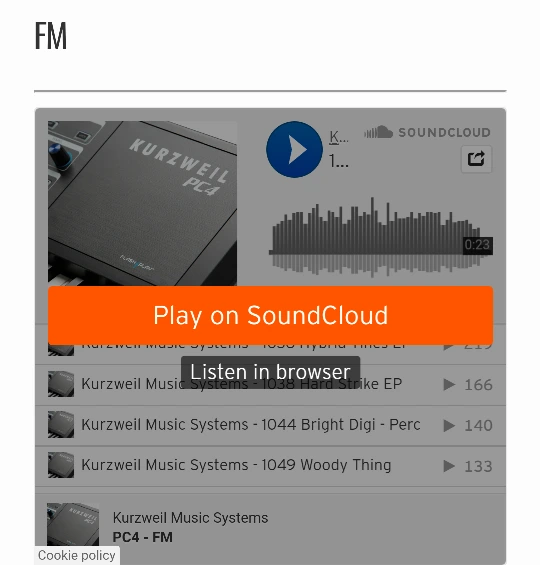Open Kurzweil Music Systems profile link

190,518
